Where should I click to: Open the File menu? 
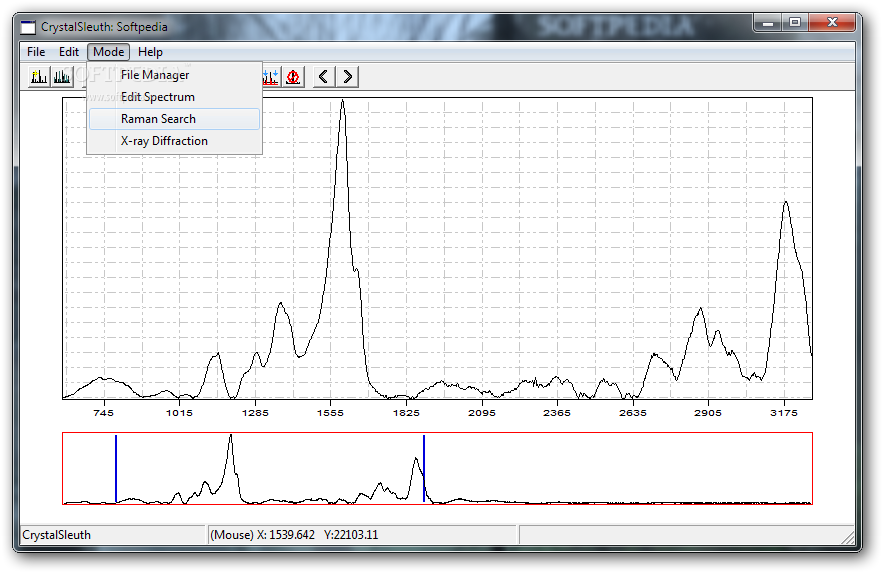tap(36, 52)
